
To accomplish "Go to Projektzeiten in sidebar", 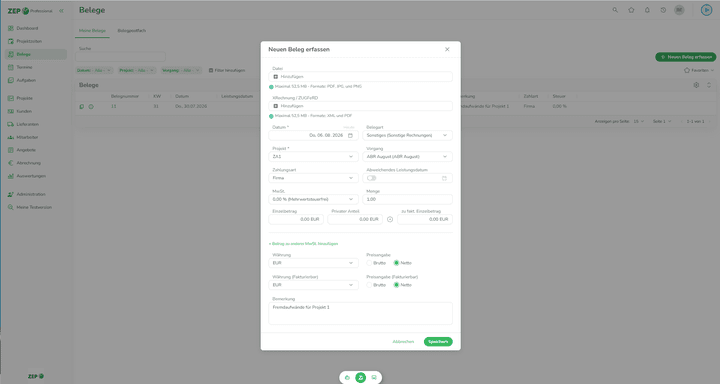I will click(x=29, y=41).
